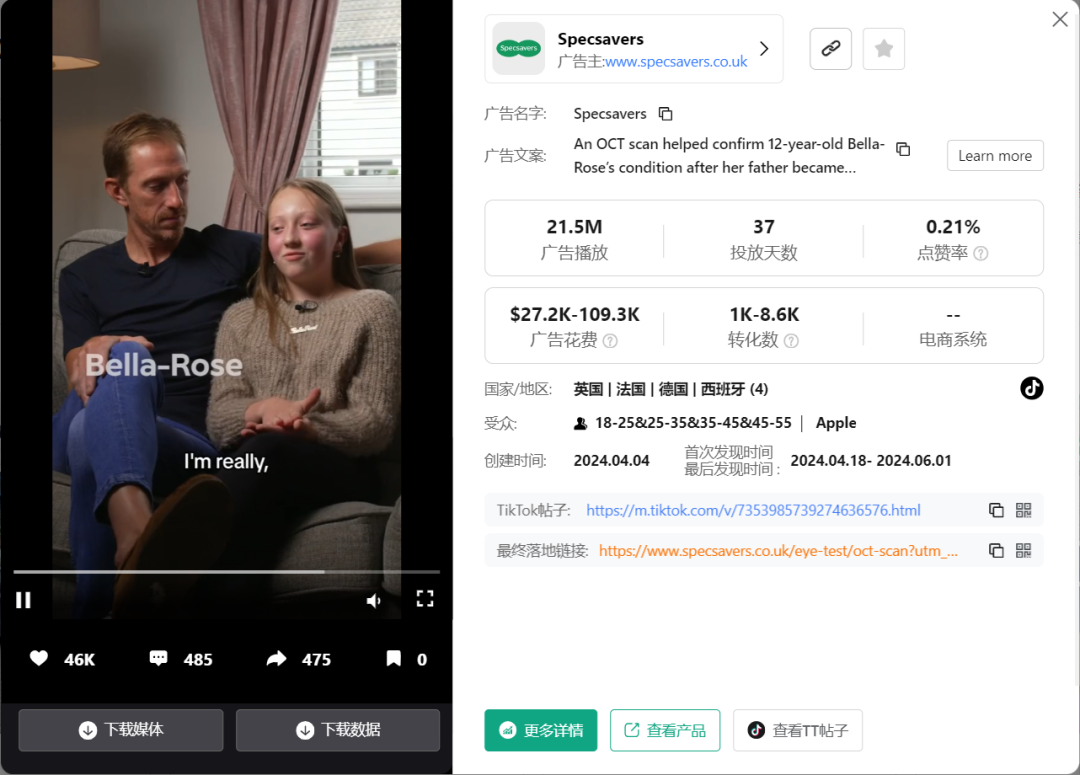Image resolution: width=1080 pixels, height=775 pixels.
Task: Select the 1K-8.6K conversions value
Action: [x=764, y=315]
